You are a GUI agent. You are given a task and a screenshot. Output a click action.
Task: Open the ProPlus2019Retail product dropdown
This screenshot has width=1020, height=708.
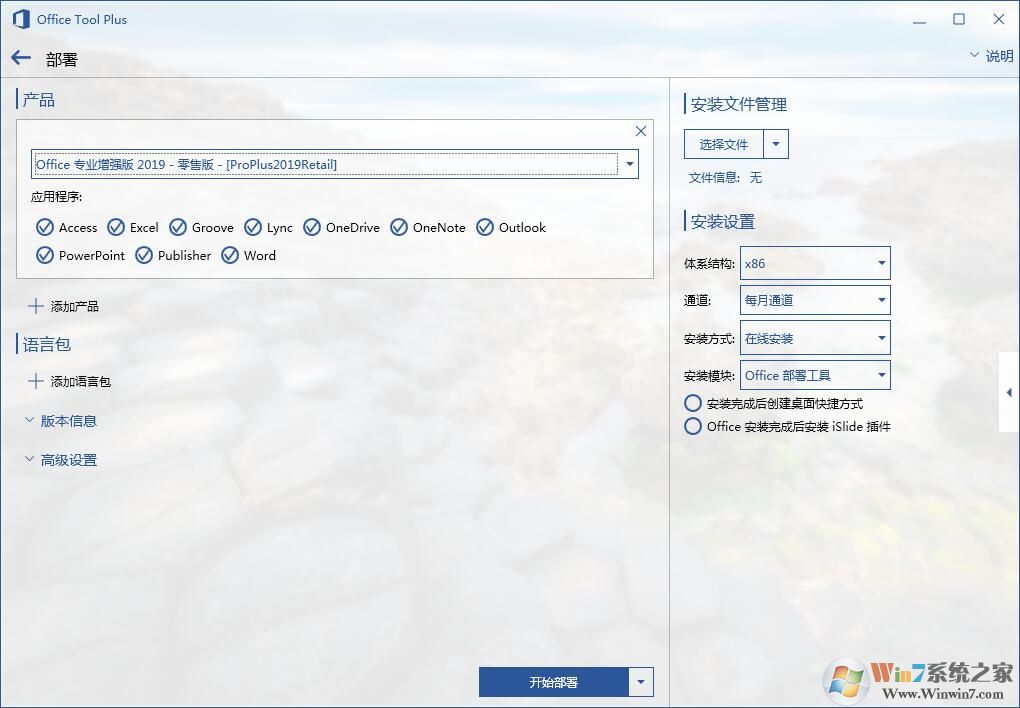(629, 163)
